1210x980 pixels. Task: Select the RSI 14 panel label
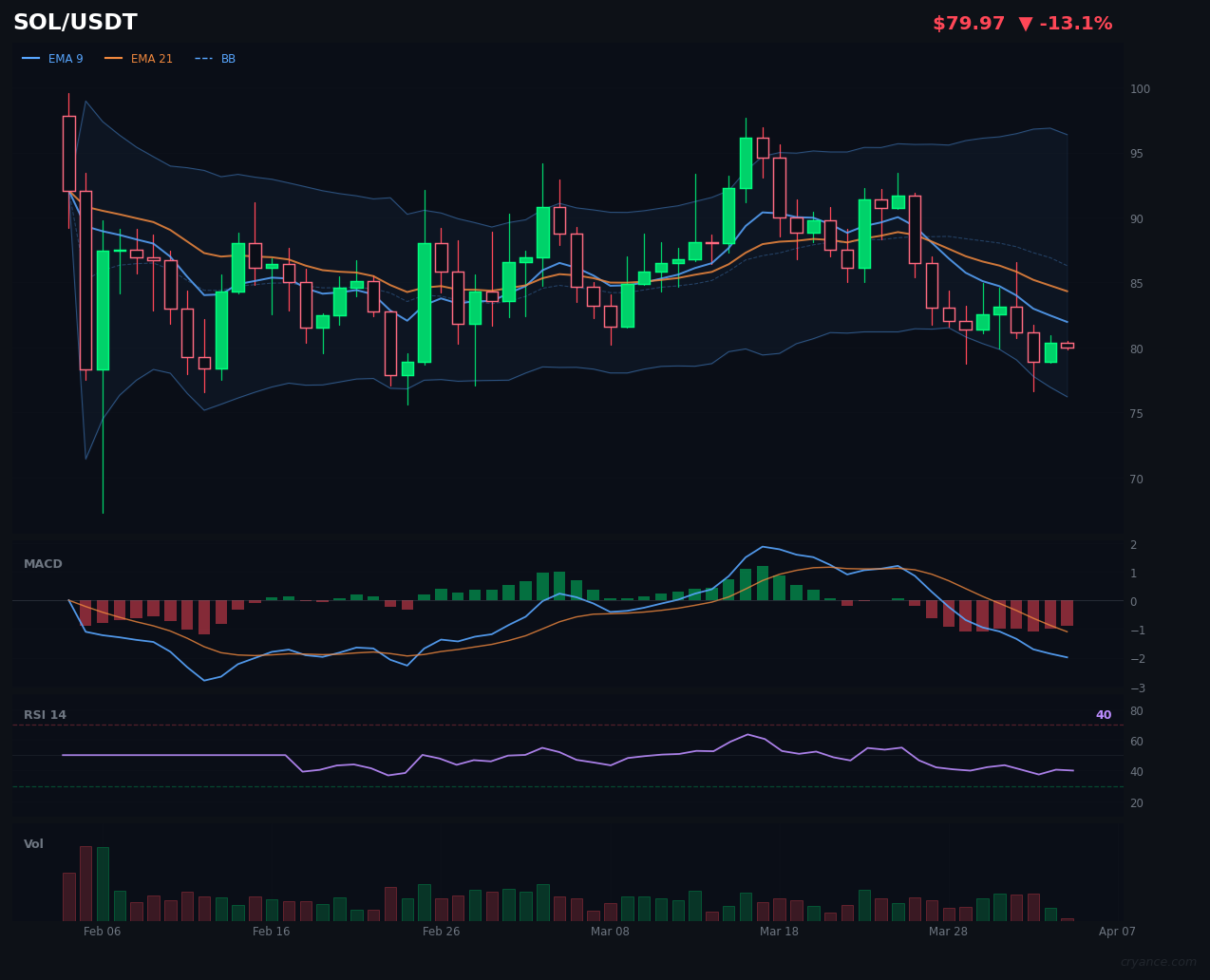click(45, 715)
